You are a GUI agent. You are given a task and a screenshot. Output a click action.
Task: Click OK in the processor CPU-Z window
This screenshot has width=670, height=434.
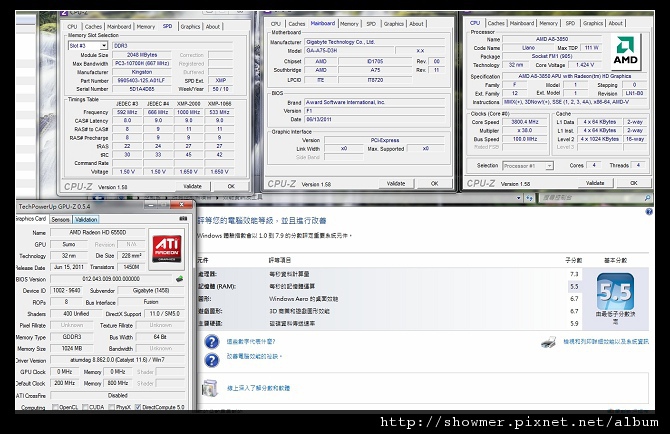634,183
